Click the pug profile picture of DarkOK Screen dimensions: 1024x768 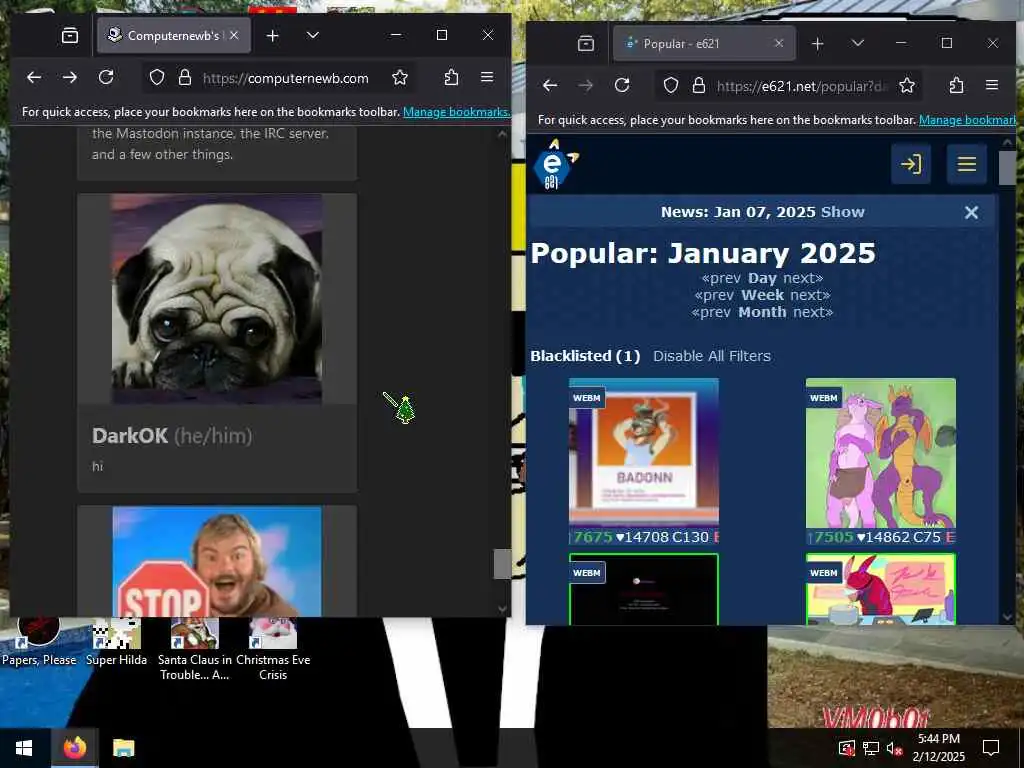(217, 298)
